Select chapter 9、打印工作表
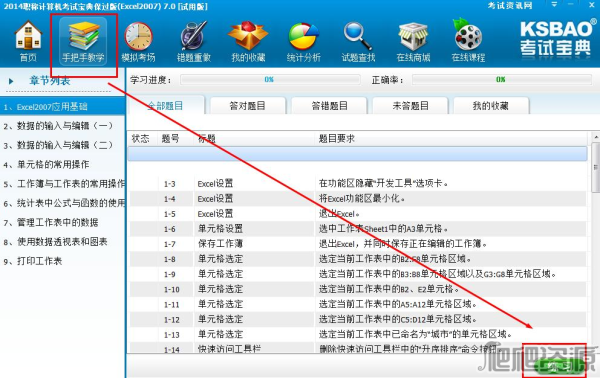600x378 pixels. coord(62,261)
